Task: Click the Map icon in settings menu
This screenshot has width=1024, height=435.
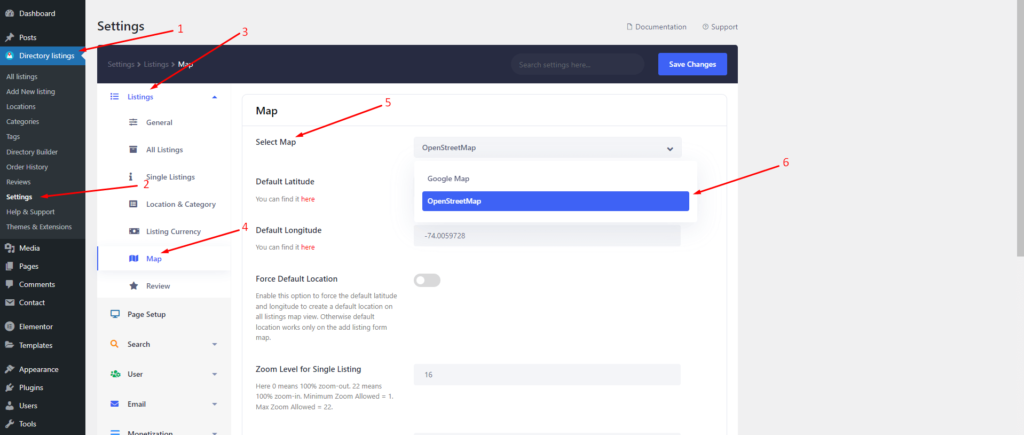Action: (133, 259)
